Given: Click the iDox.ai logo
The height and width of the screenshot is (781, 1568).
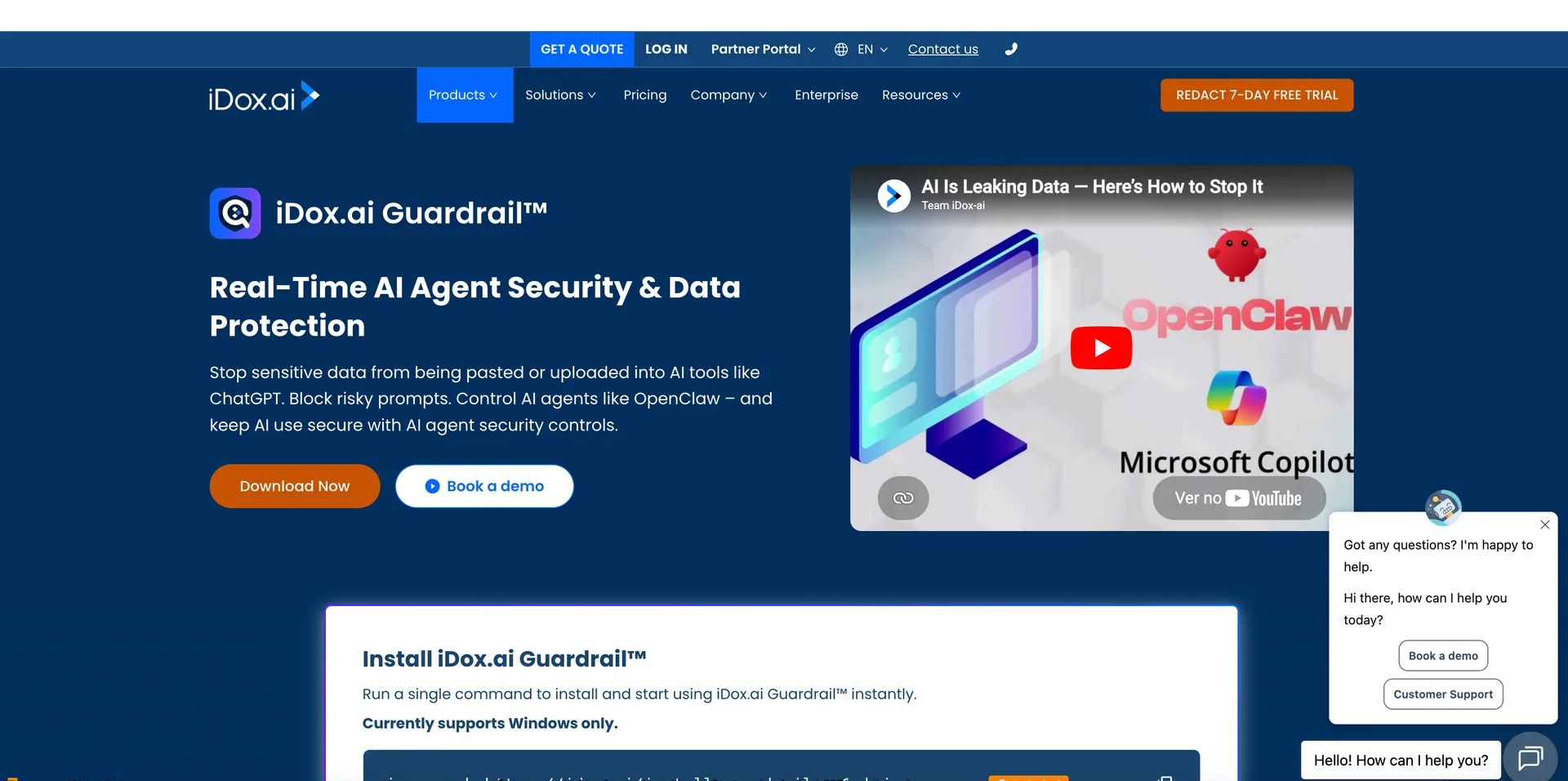Looking at the screenshot, I should tap(264, 96).
